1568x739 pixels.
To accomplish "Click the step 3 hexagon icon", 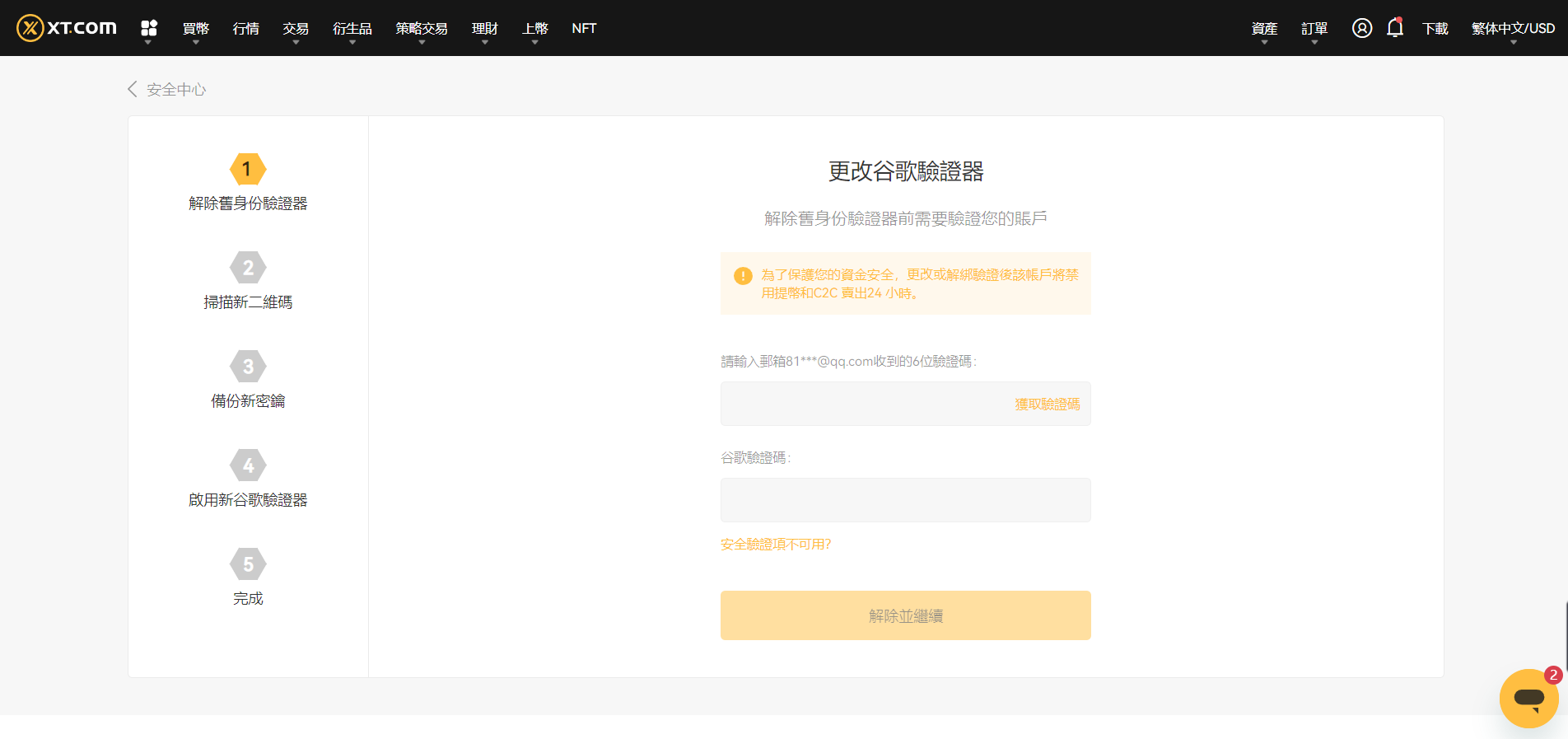I will 248,367.
